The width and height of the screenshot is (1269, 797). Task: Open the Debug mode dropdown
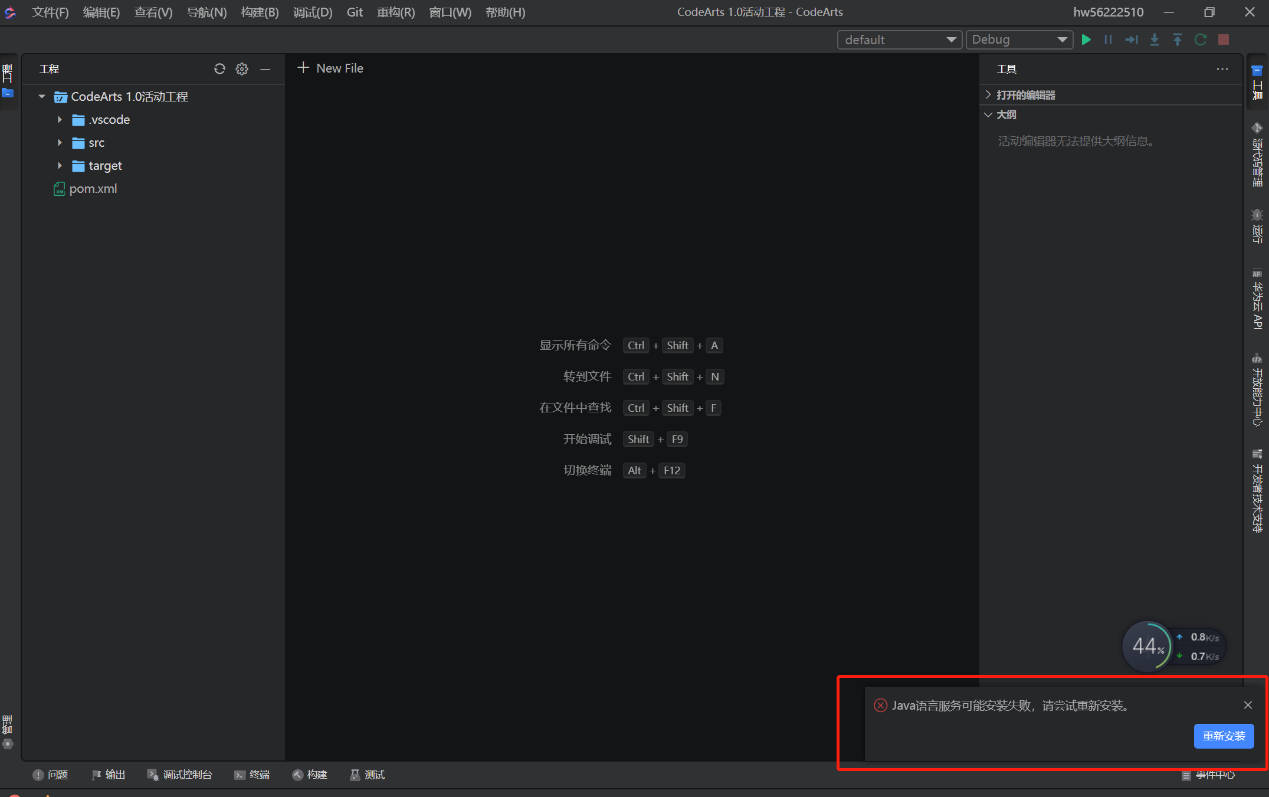[1020, 40]
